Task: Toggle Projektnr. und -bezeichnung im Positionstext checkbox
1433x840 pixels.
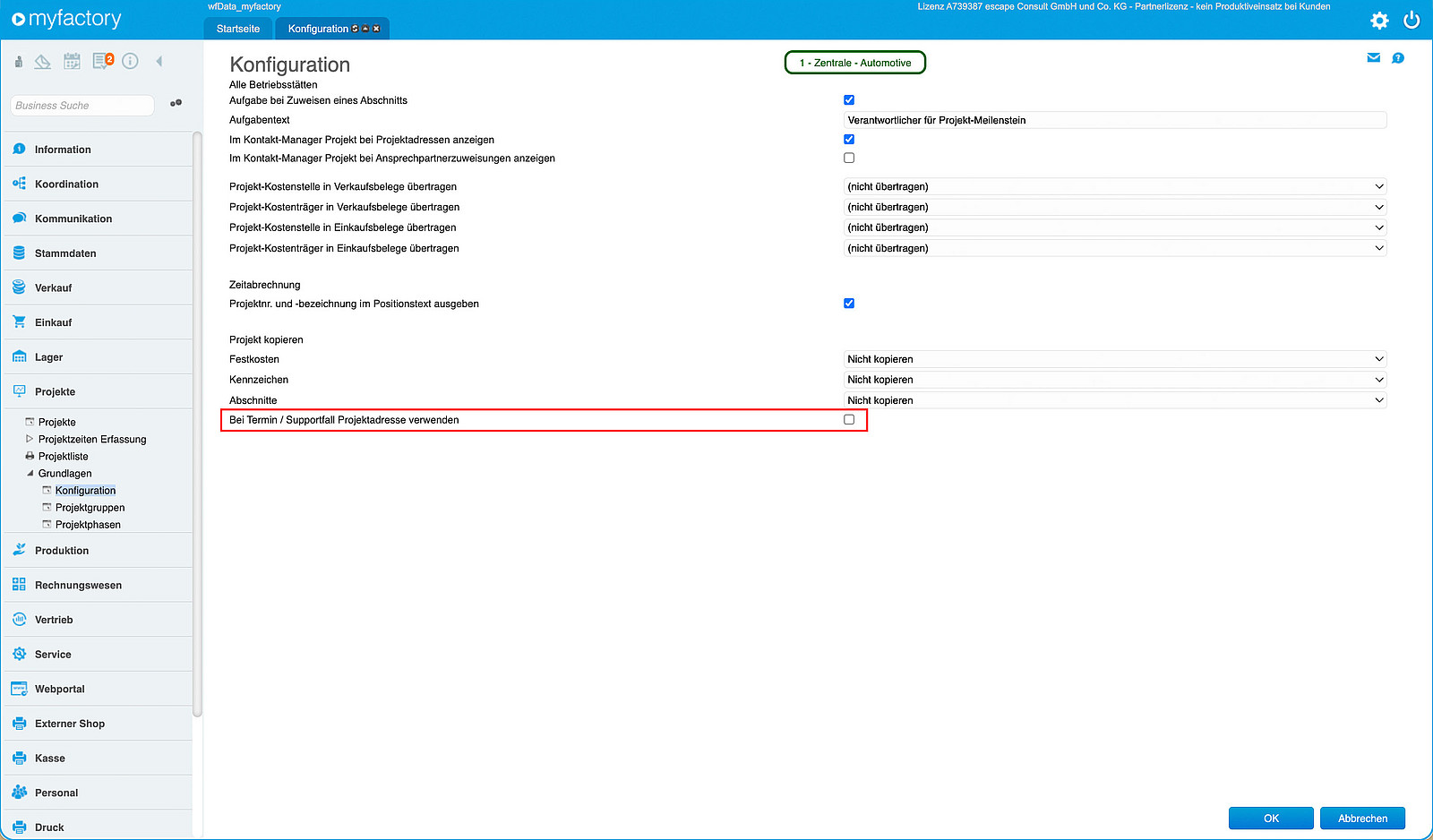Action: pos(849,304)
